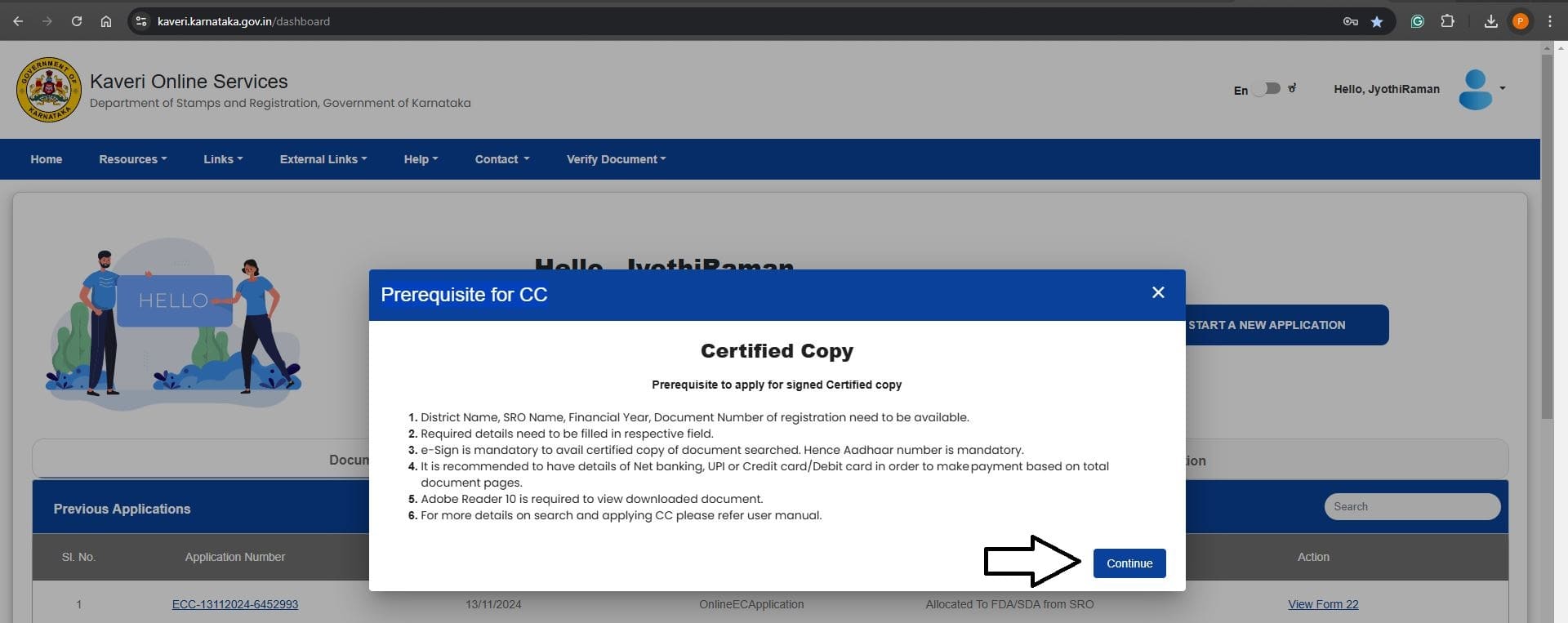Open the Verify Document dropdown

(x=616, y=159)
